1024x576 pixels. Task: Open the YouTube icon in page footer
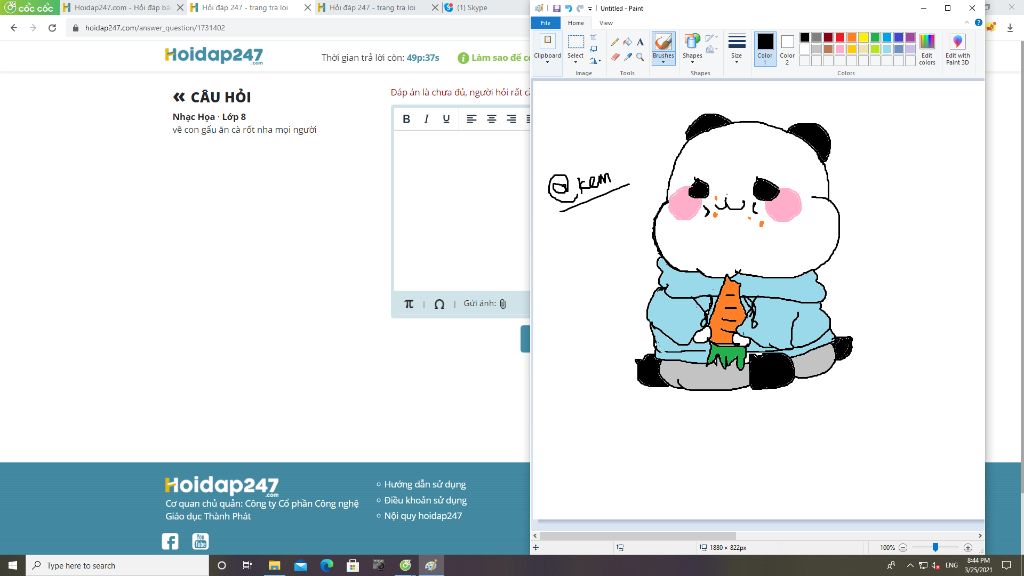point(200,541)
